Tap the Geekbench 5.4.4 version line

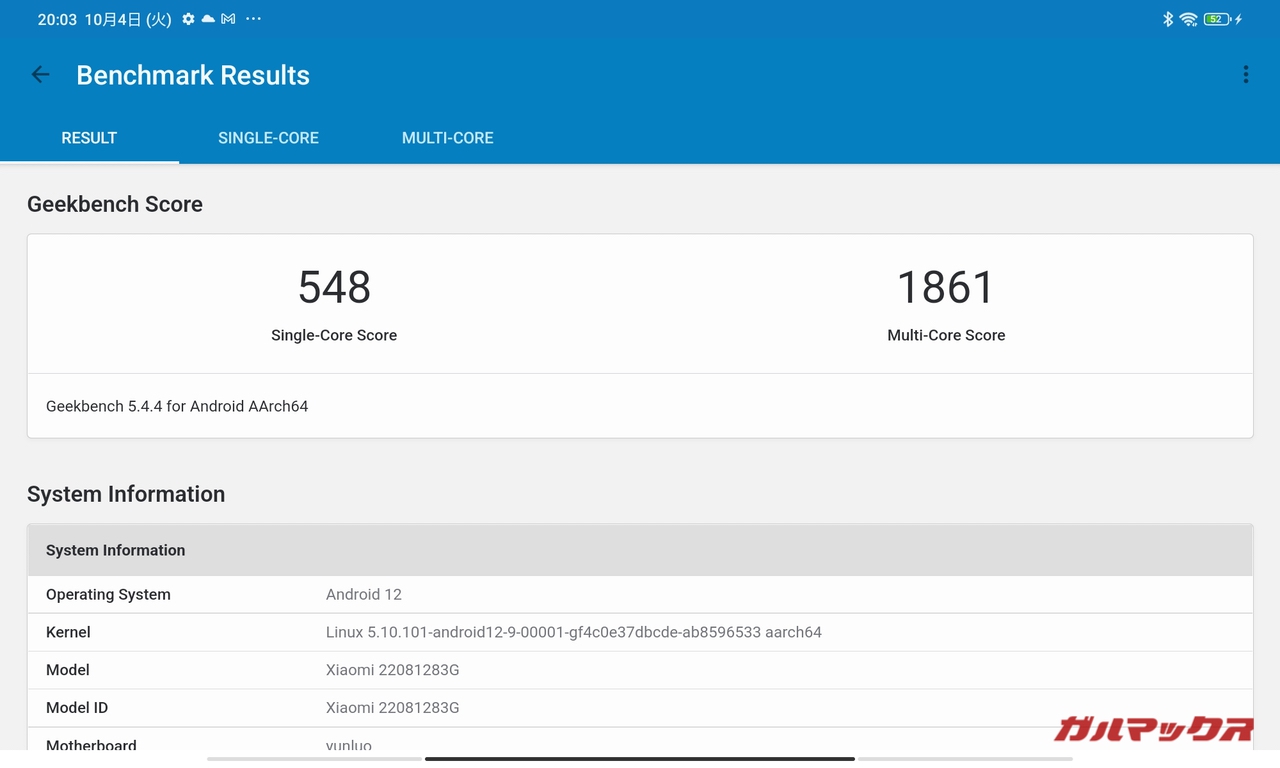(177, 406)
